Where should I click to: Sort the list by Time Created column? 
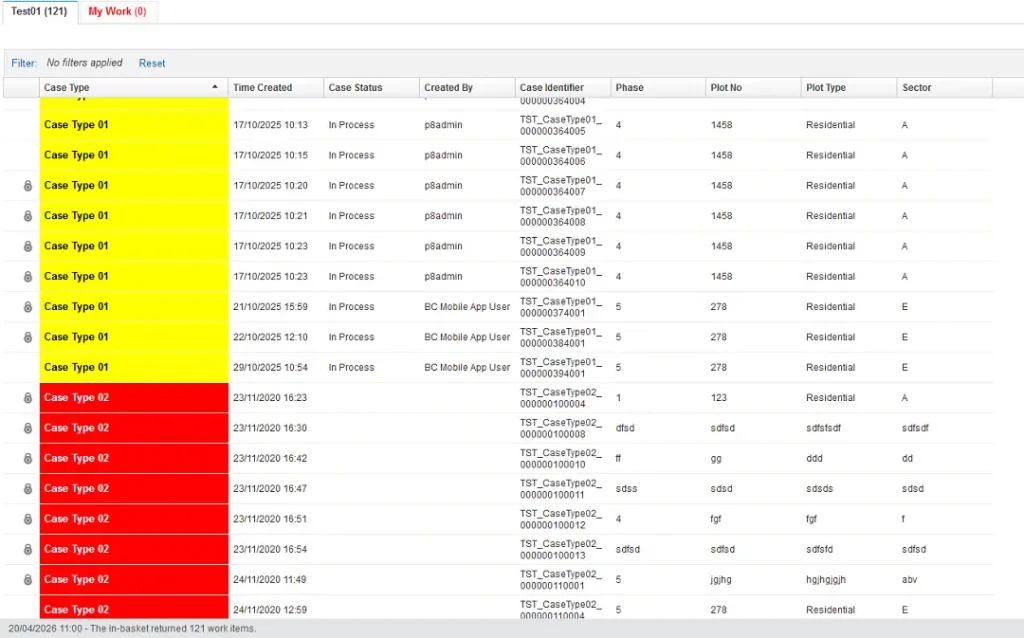263,87
